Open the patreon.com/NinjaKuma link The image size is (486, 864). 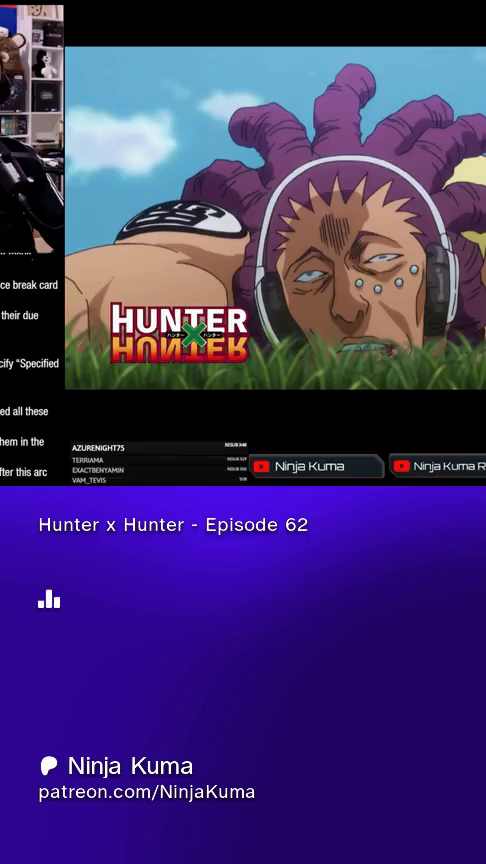coord(147,792)
